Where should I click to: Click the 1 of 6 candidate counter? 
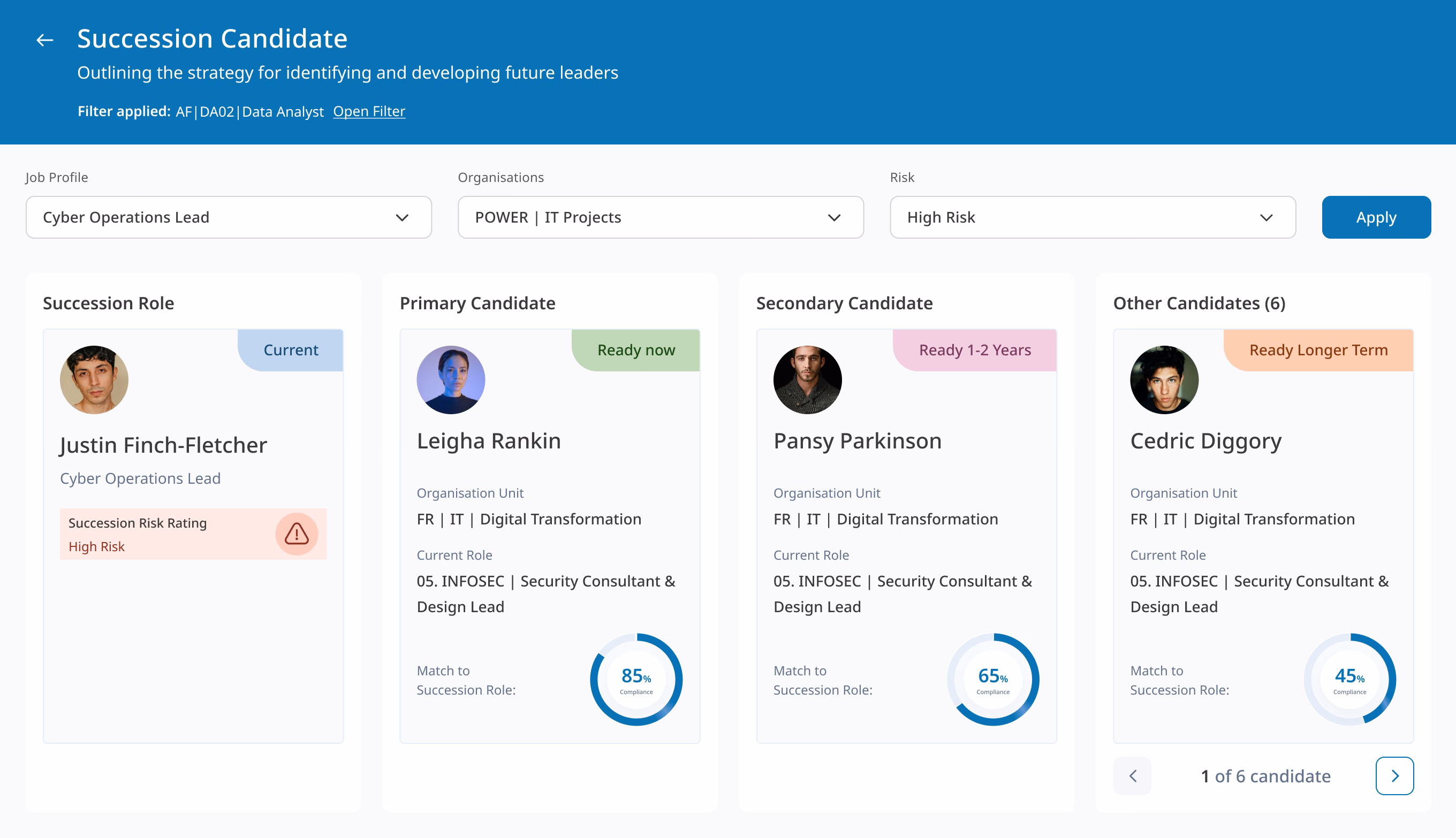tap(1265, 776)
